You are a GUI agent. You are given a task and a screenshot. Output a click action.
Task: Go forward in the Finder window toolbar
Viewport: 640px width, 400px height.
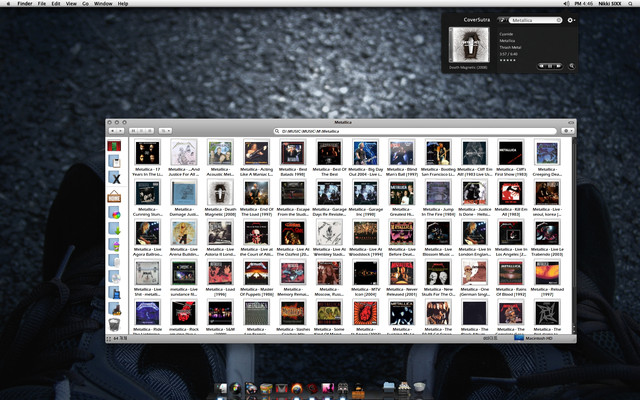[x=120, y=131]
